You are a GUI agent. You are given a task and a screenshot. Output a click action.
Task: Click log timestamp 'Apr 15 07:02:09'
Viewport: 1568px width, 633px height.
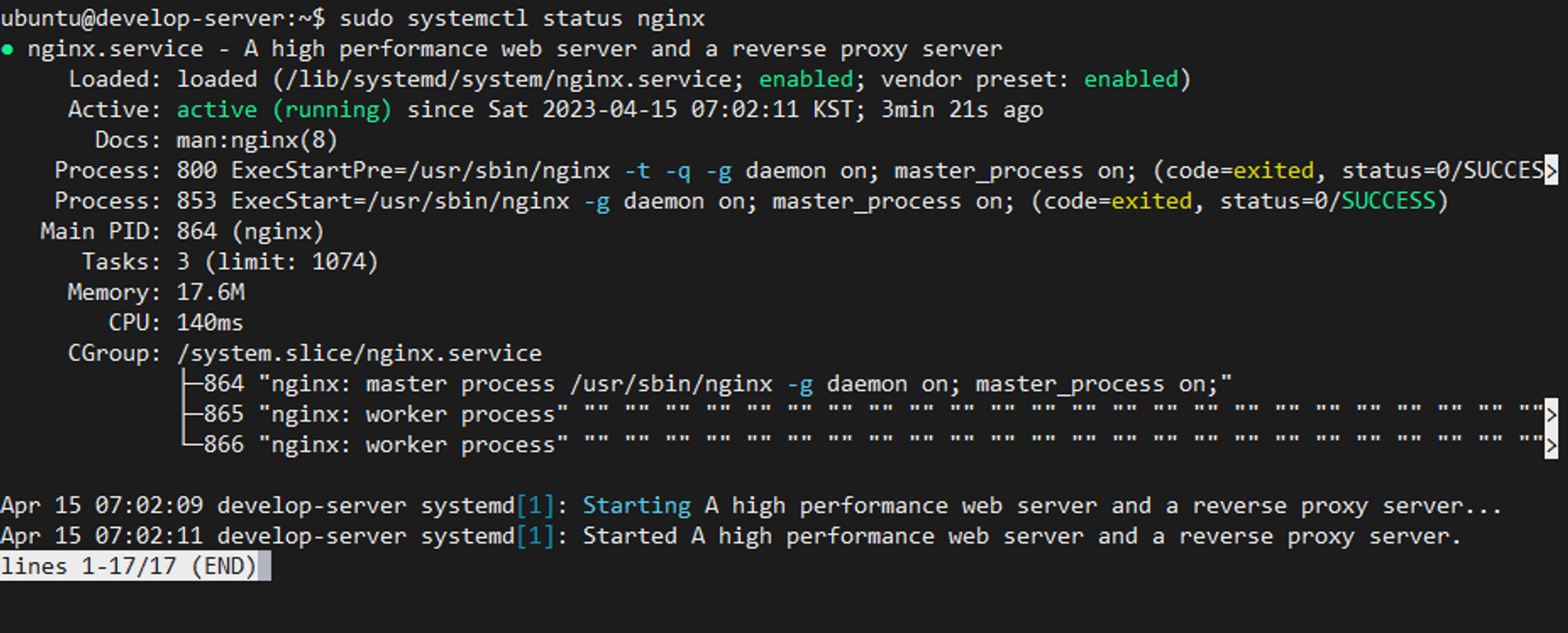pyautogui.click(x=102, y=506)
